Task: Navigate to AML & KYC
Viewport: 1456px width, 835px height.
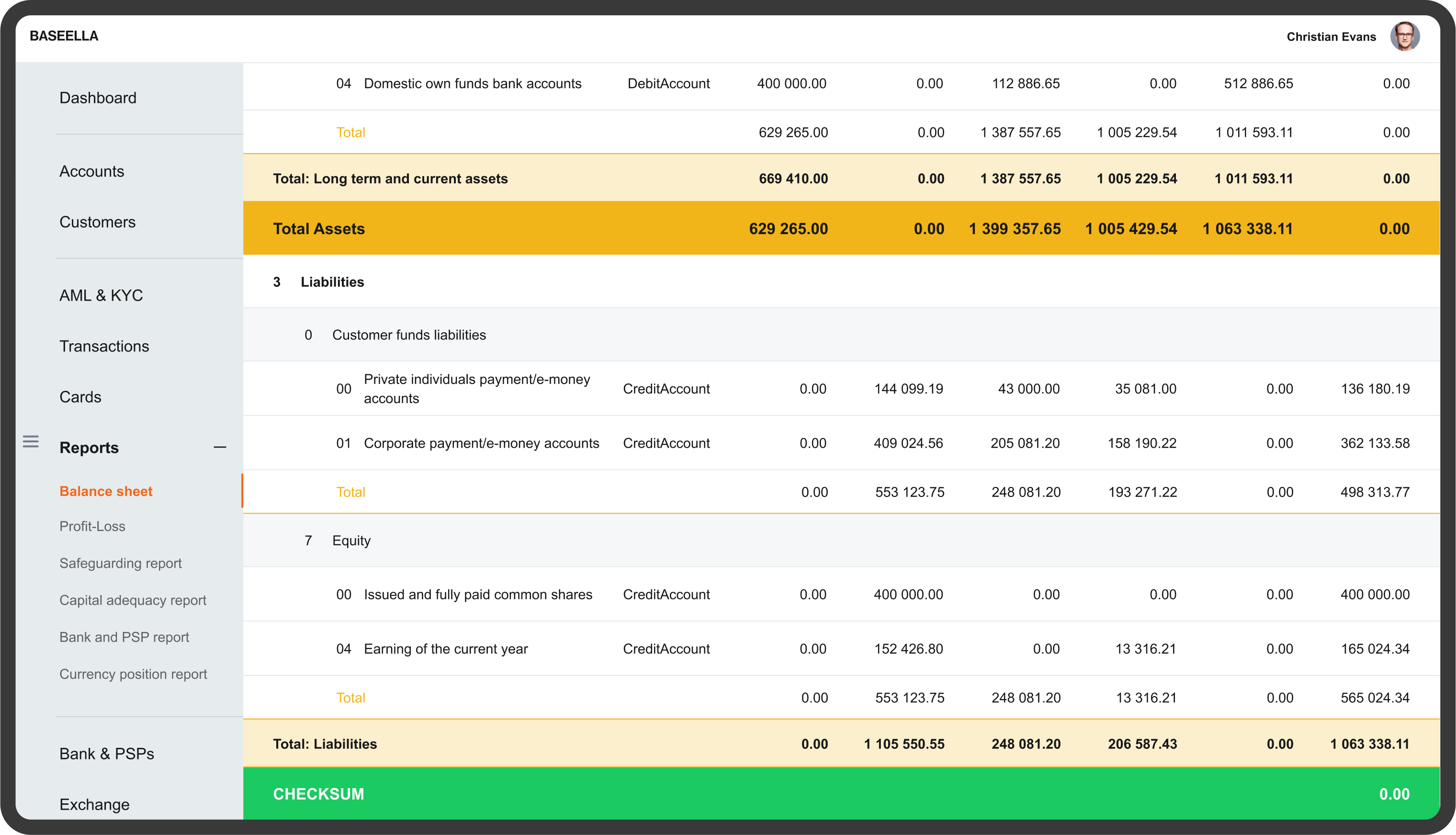Action: point(101,295)
